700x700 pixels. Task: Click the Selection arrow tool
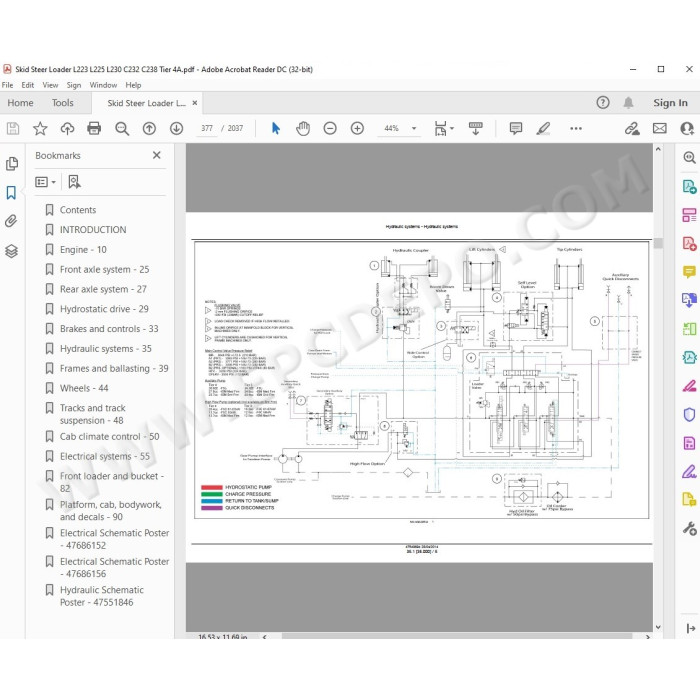tap(276, 129)
